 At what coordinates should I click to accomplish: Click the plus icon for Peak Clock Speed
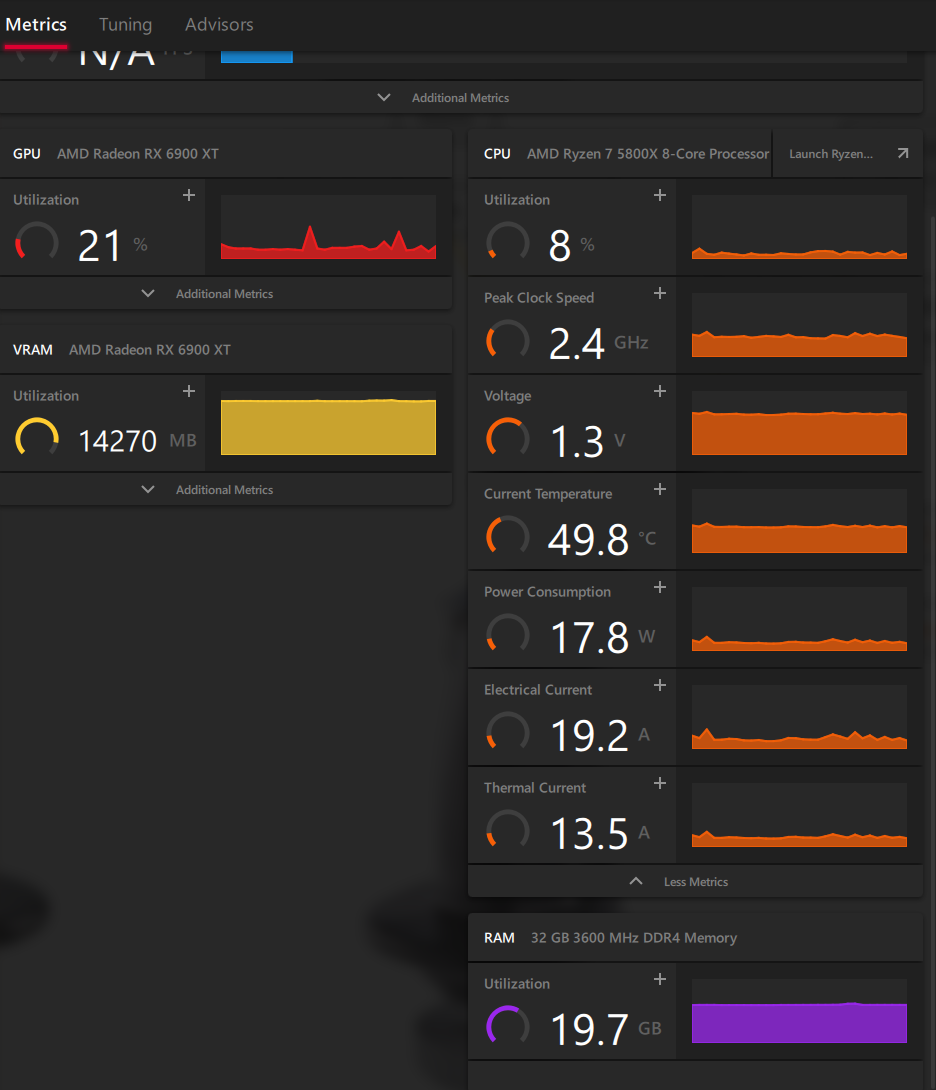pos(660,293)
